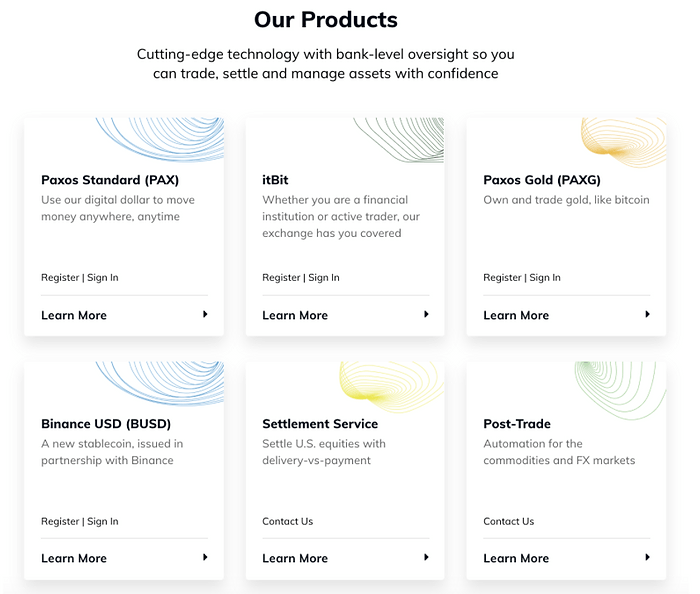Image resolution: width=700 pixels, height=594 pixels.
Task: Select the Settlement Service card title
Action: 320,424
